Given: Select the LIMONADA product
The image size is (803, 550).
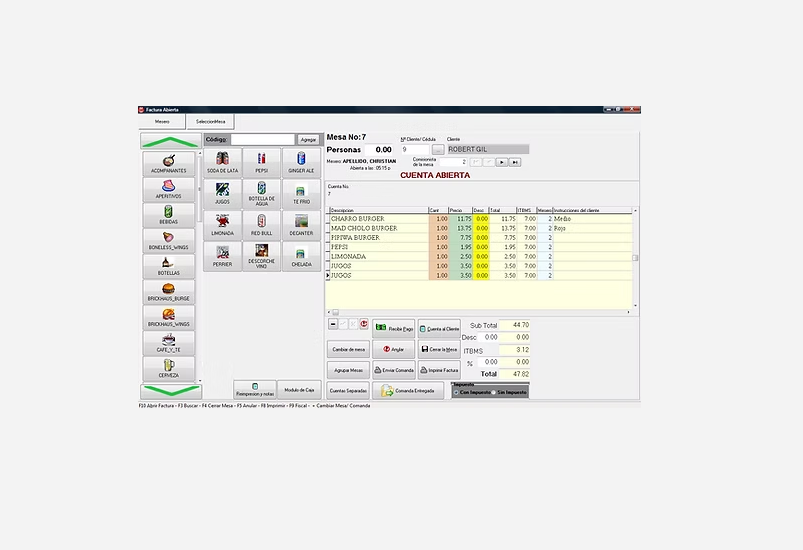Looking at the screenshot, I should [x=222, y=225].
